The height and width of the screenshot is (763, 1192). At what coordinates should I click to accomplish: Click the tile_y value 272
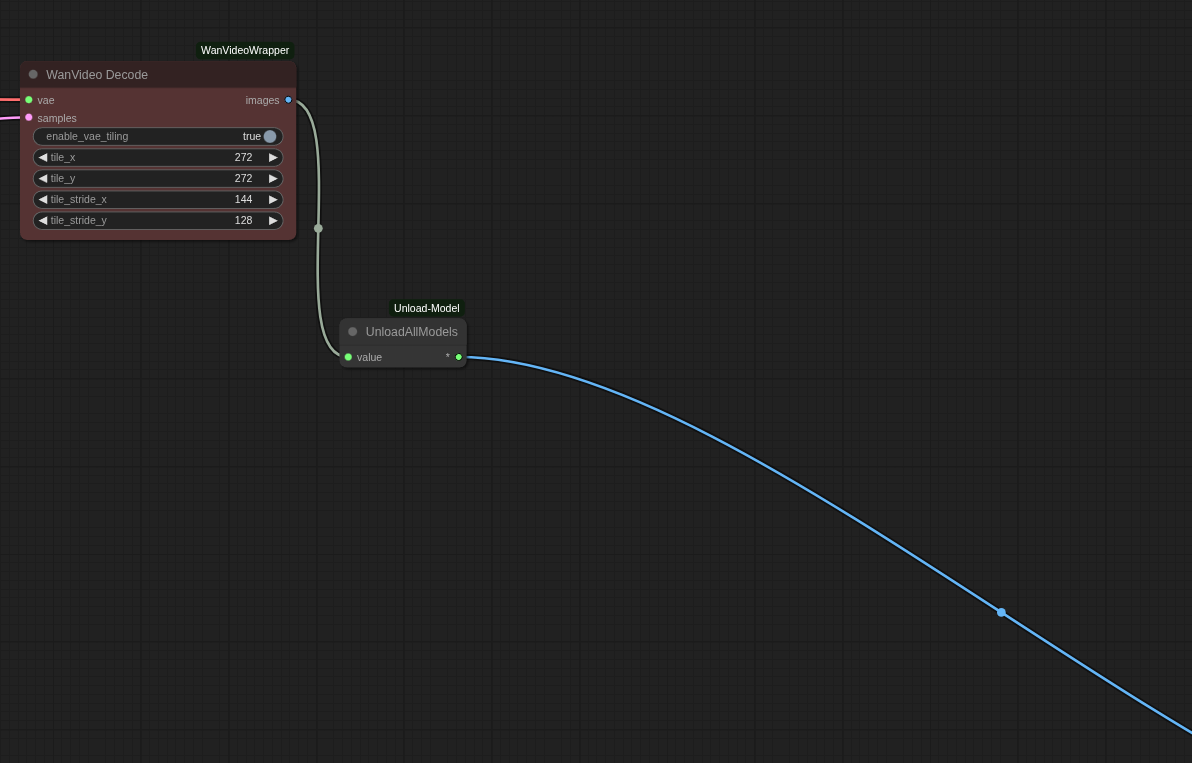click(x=243, y=179)
